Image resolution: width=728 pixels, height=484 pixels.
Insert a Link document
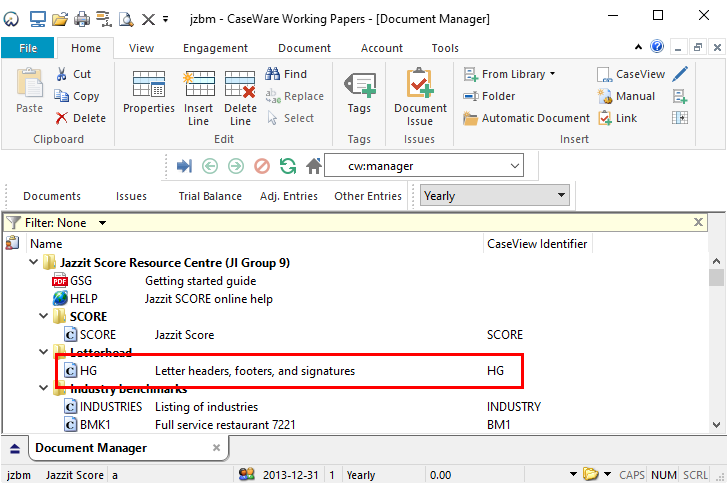point(618,118)
